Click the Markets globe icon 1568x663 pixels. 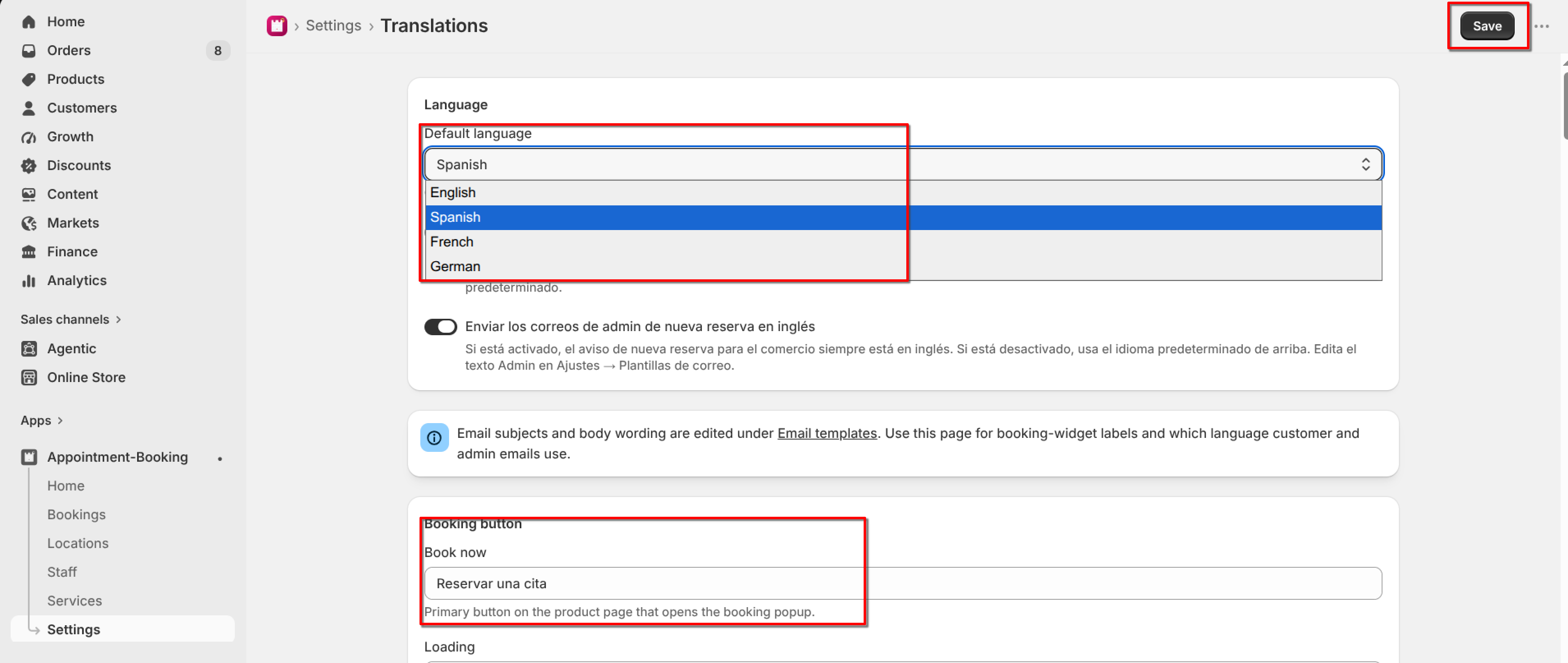[29, 223]
